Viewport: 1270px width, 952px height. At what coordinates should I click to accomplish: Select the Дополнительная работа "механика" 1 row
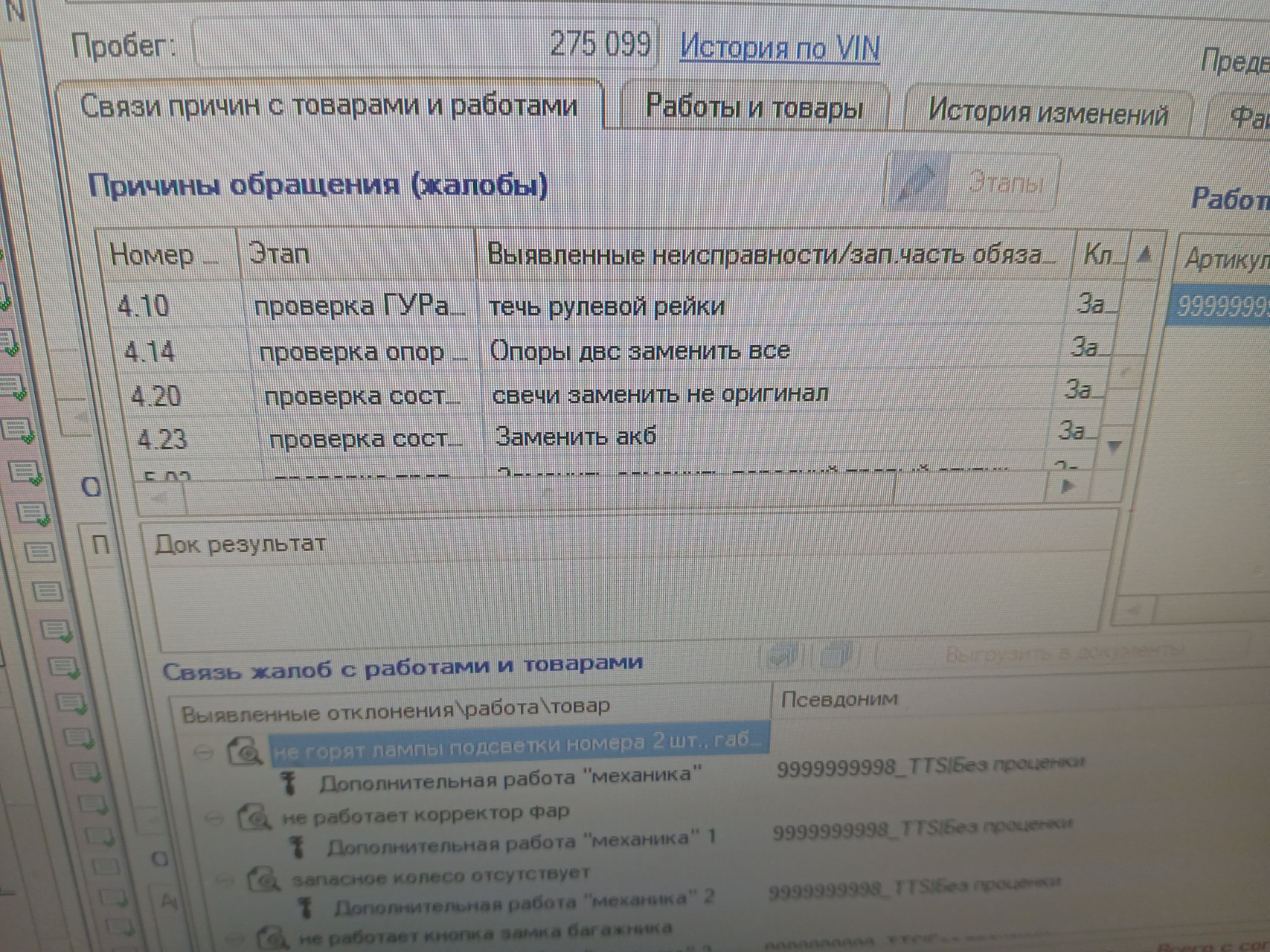tap(522, 842)
